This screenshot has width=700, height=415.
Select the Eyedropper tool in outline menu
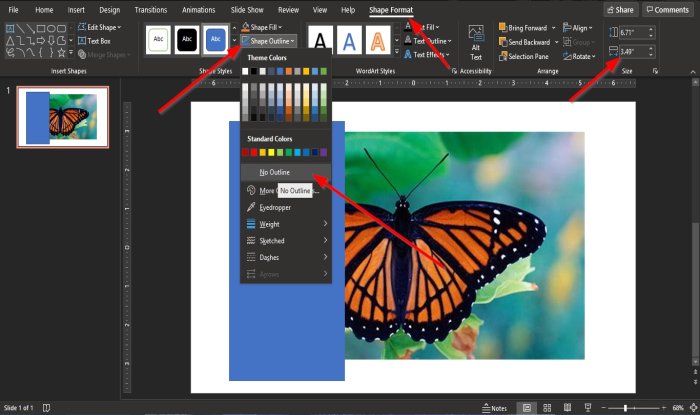pos(276,207)
